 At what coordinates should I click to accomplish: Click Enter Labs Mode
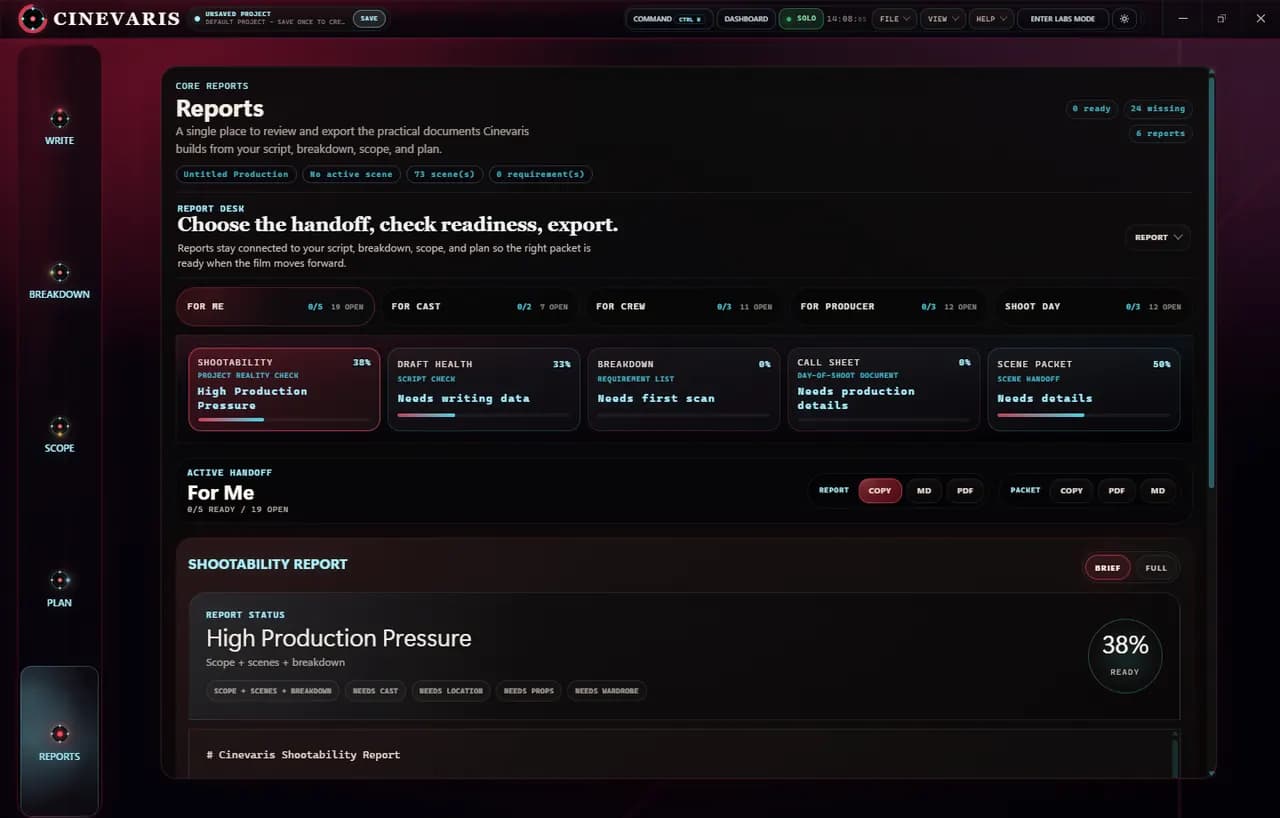(1062, 18)
